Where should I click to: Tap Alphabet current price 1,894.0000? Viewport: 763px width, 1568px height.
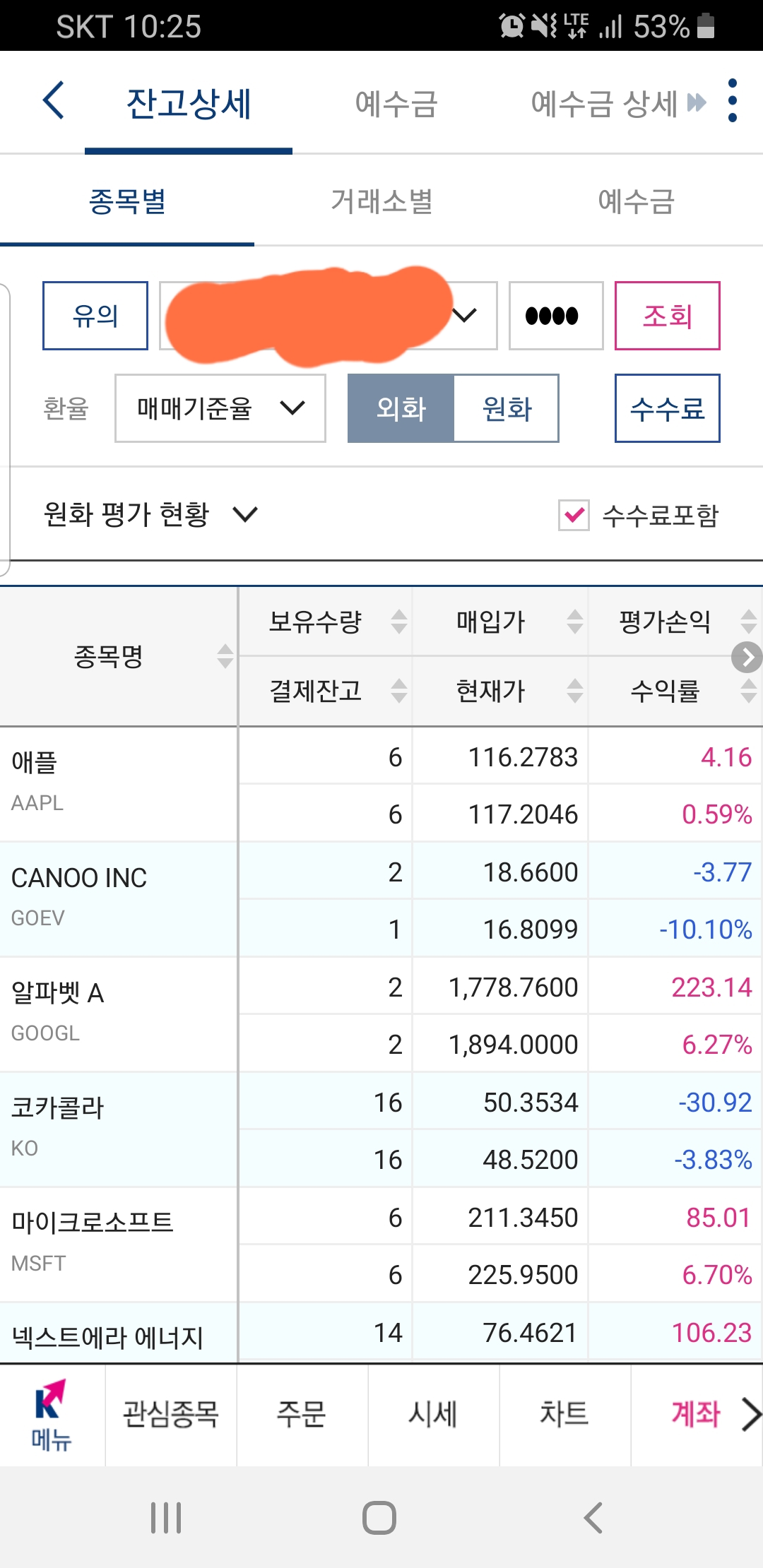pyautogui.click(x=514, y=1045)
